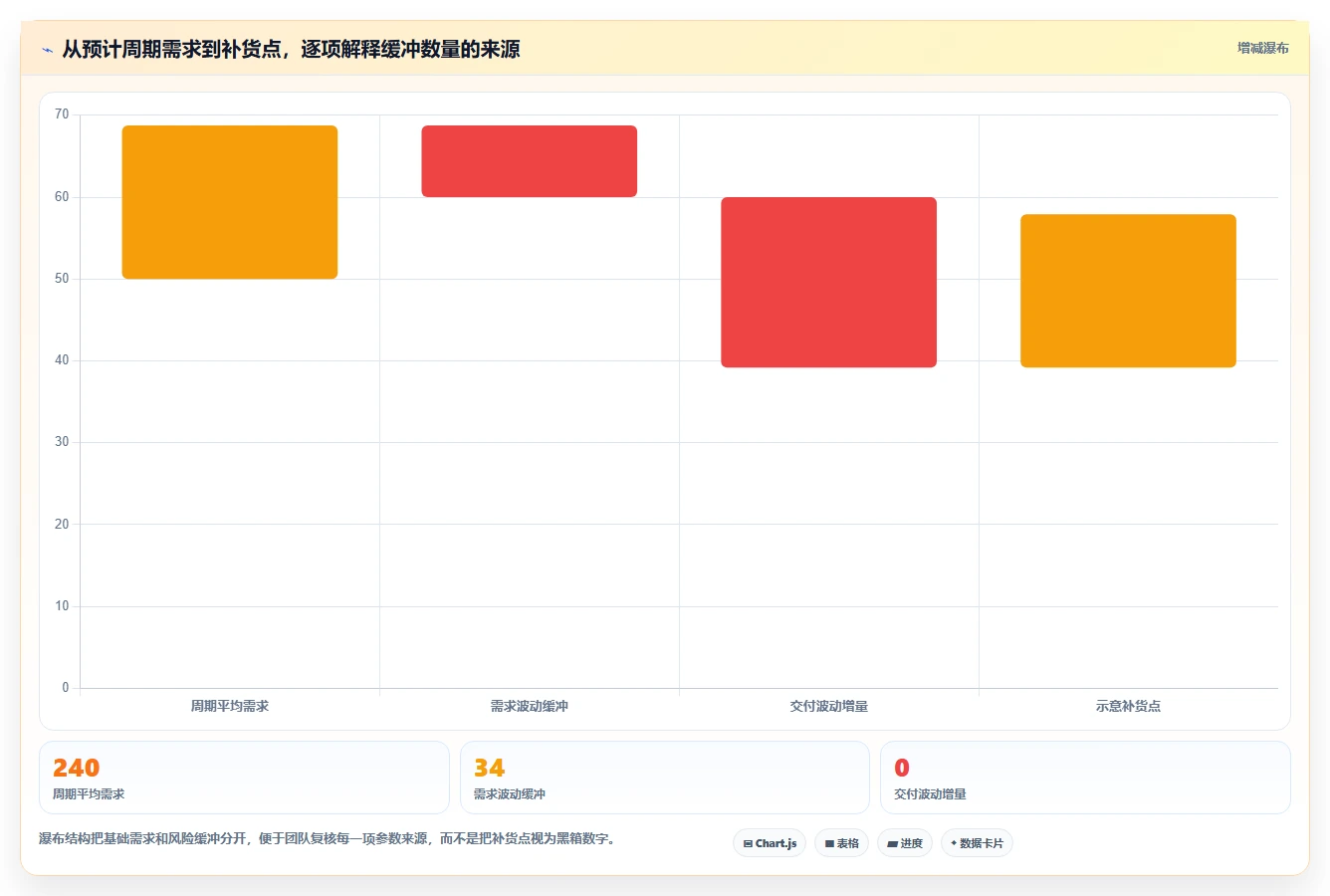Click the 交付波动增量 caption under 0
This screenshot has height=896, width=1330.
[x=930, y=794]
